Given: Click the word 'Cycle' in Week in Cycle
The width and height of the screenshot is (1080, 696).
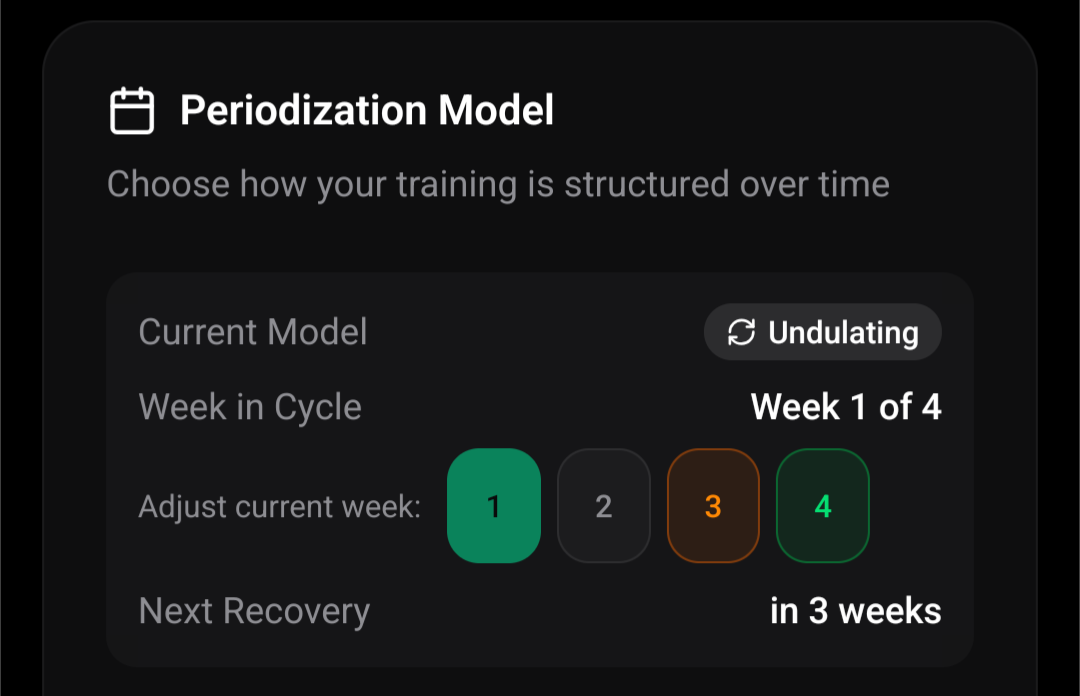Looking at the screenshot, I should 318,407.
